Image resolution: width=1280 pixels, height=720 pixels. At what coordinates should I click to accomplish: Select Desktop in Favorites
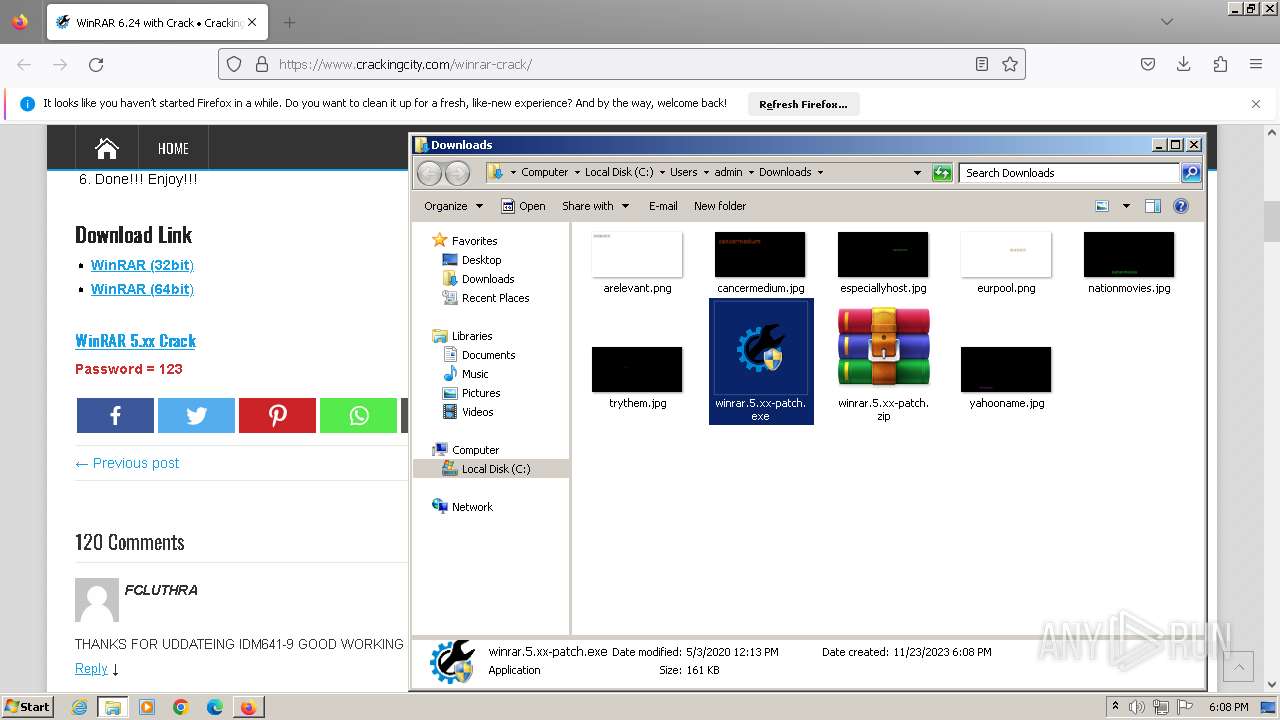point(481,260)
